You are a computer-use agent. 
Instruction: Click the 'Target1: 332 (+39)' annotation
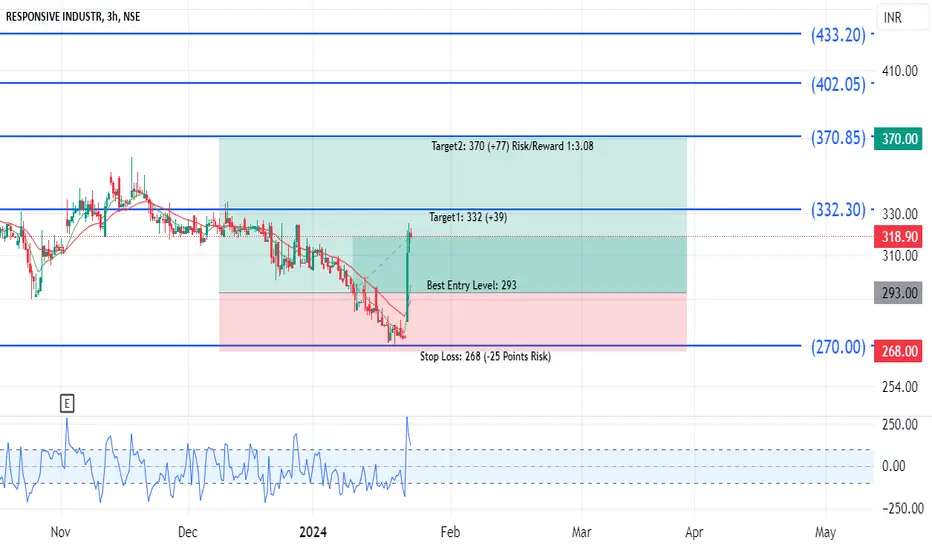click(468, 217)
